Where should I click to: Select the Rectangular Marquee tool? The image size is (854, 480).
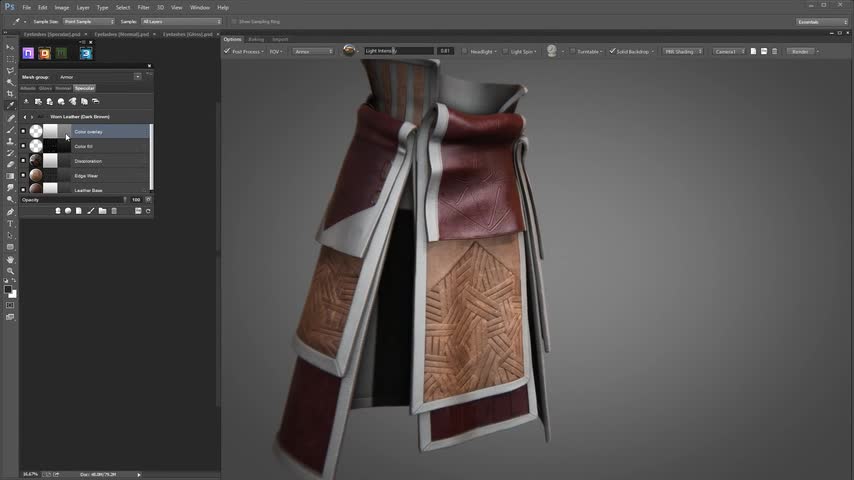[10, 59]
